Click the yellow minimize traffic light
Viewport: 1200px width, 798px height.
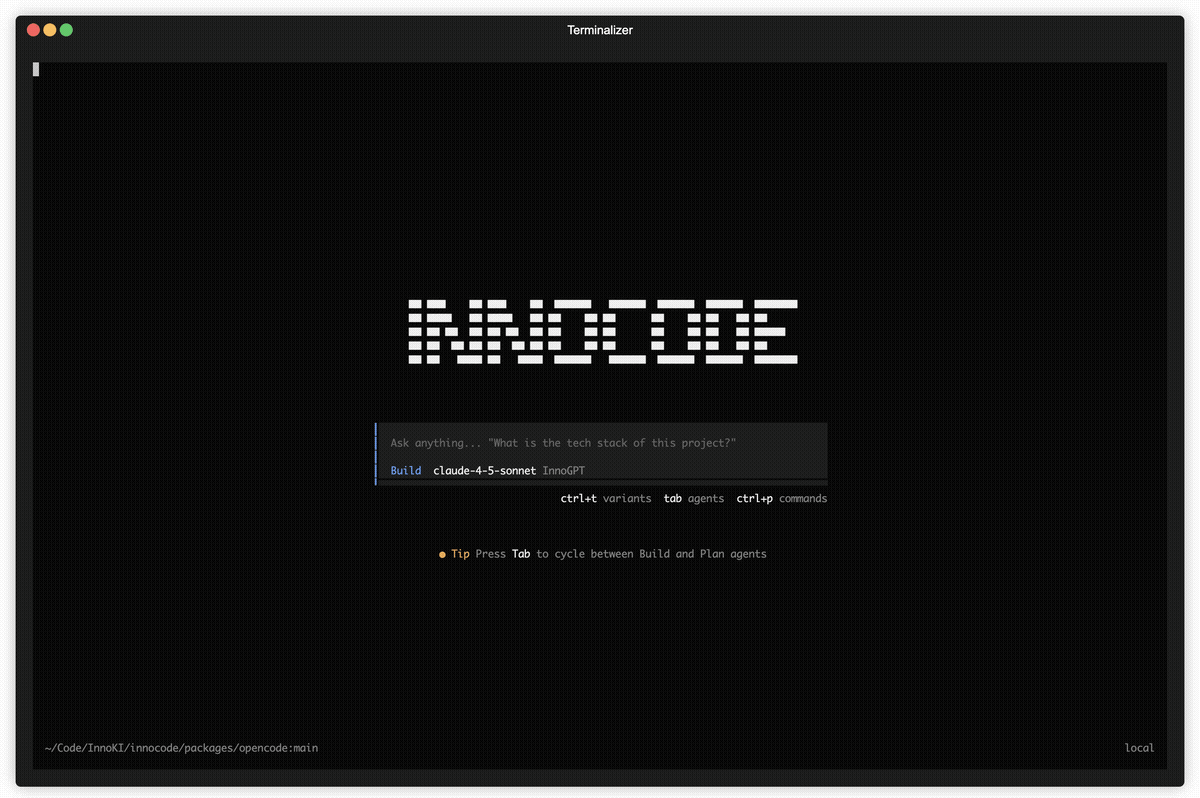49,30
